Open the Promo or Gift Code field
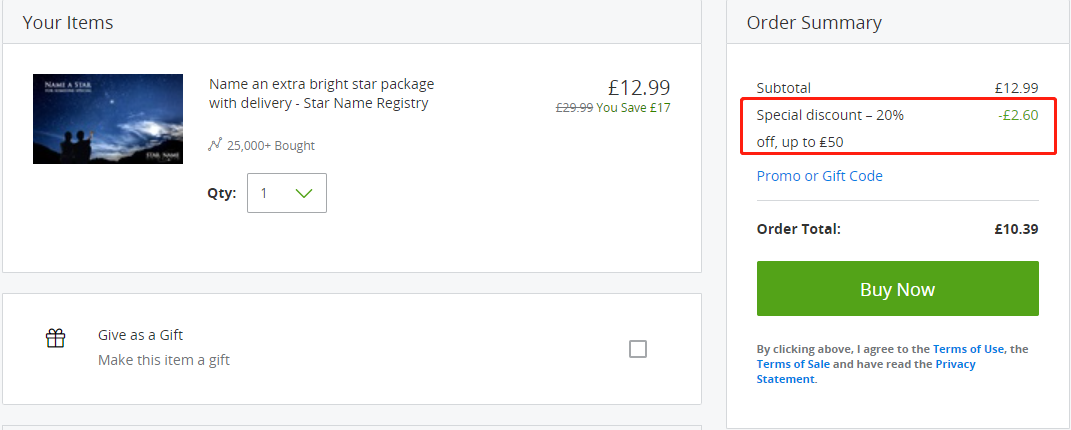This screenshot has width=1071, height=430. tap(820, 176)
